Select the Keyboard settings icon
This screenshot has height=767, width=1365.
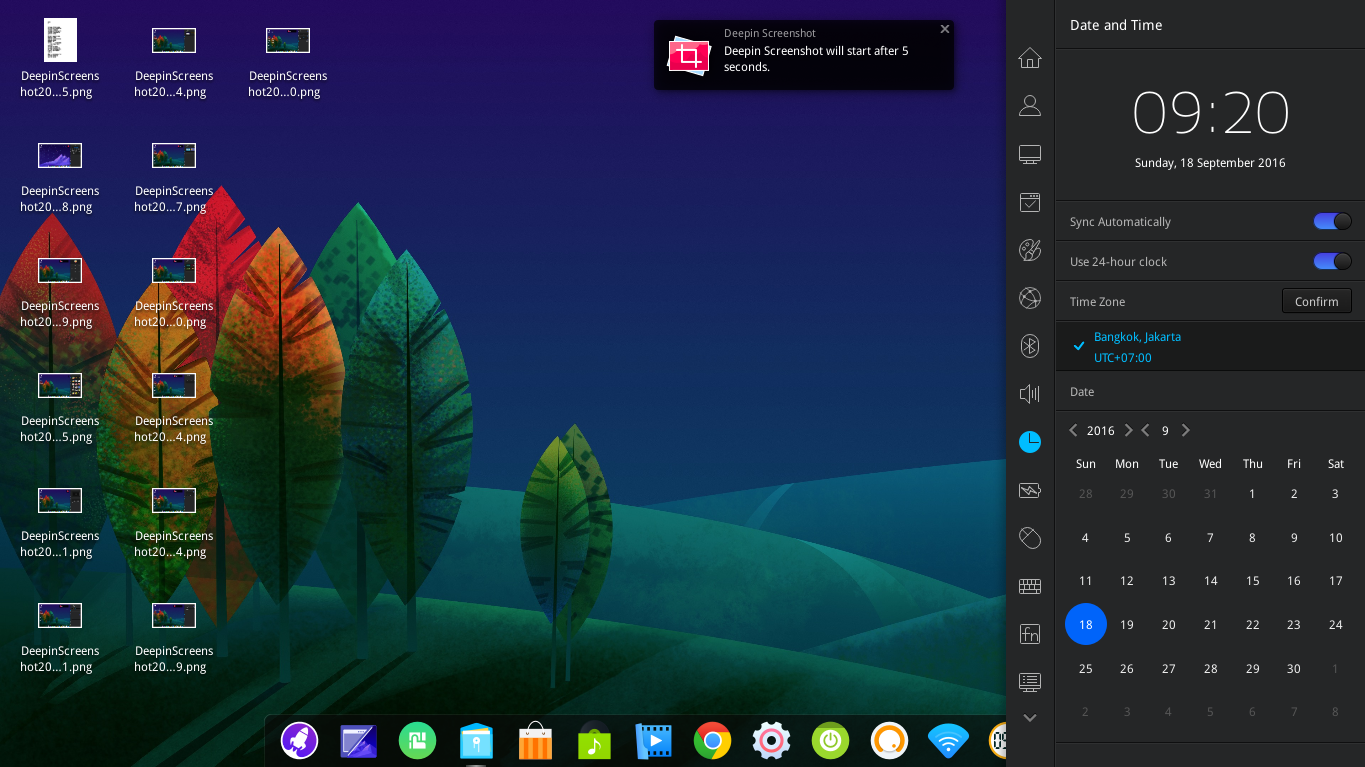coord(1029,586)
